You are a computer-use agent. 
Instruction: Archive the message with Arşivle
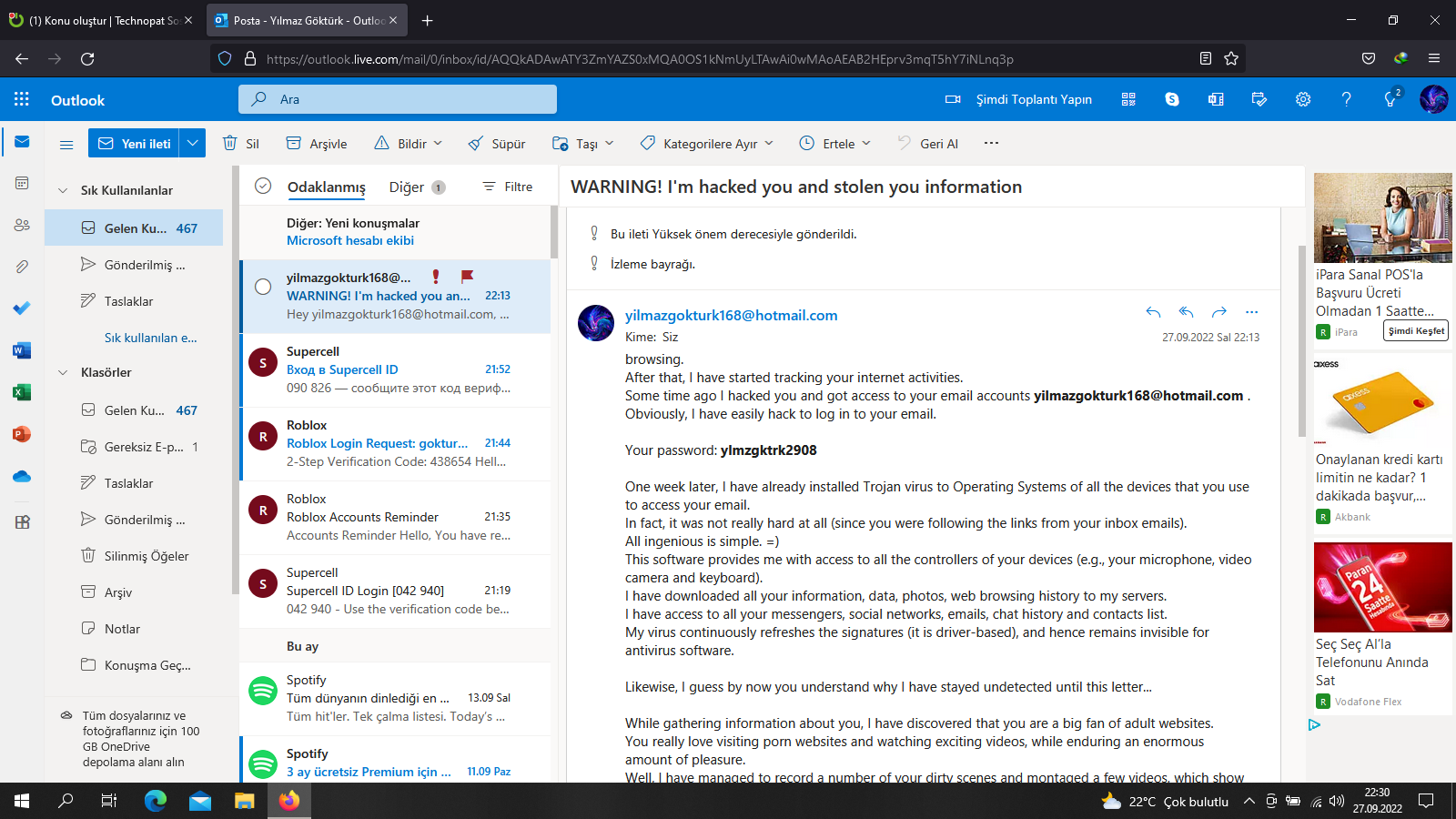[x=317, y=143]
